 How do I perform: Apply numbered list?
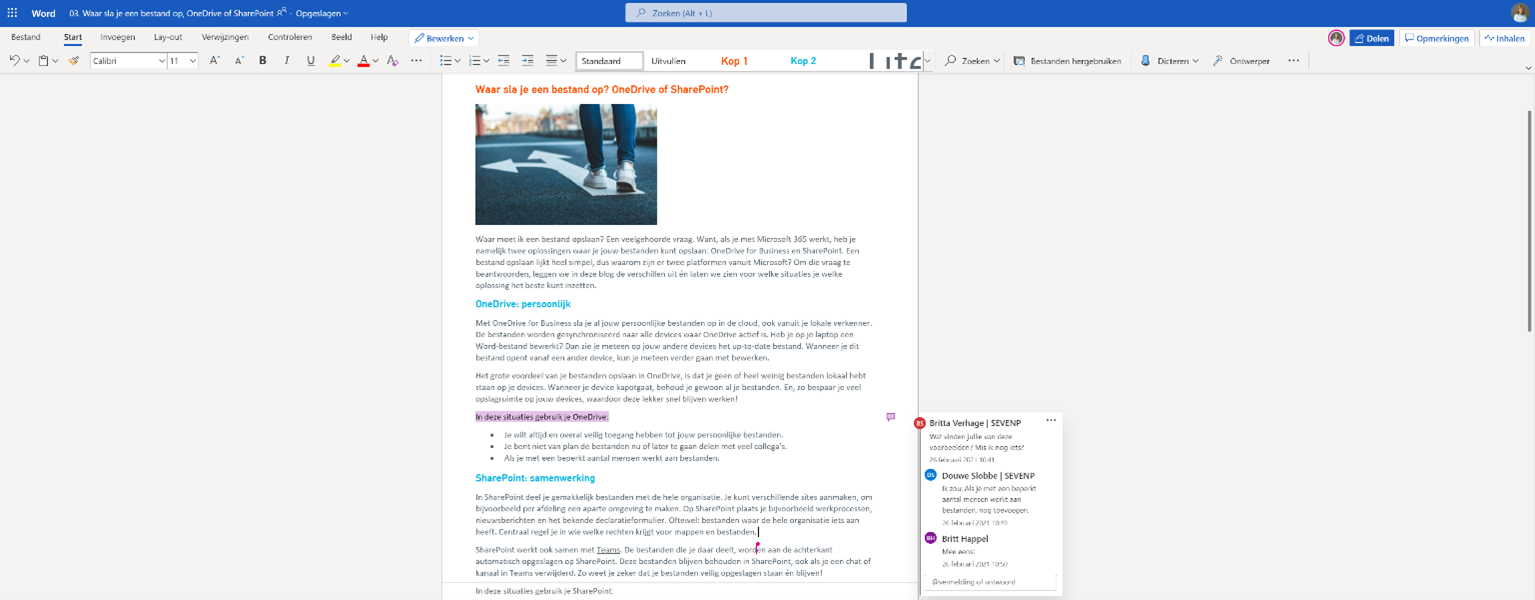tap(475, 61)
